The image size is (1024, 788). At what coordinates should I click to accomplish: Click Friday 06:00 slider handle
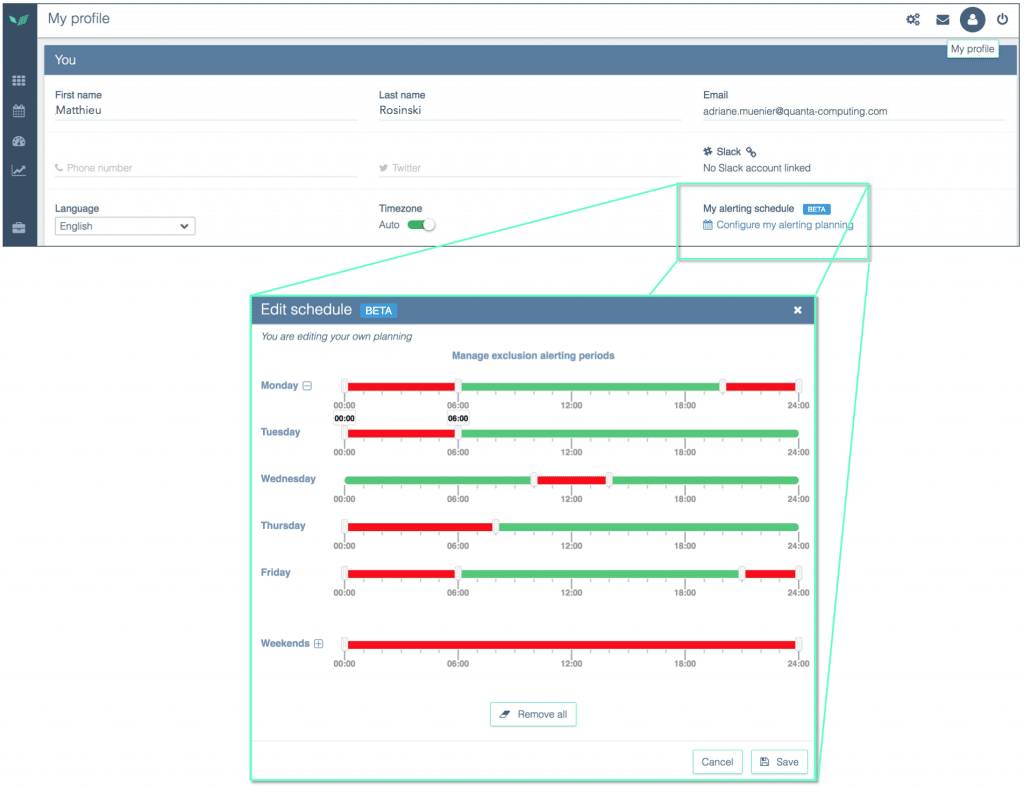click(x=458, y=574)
